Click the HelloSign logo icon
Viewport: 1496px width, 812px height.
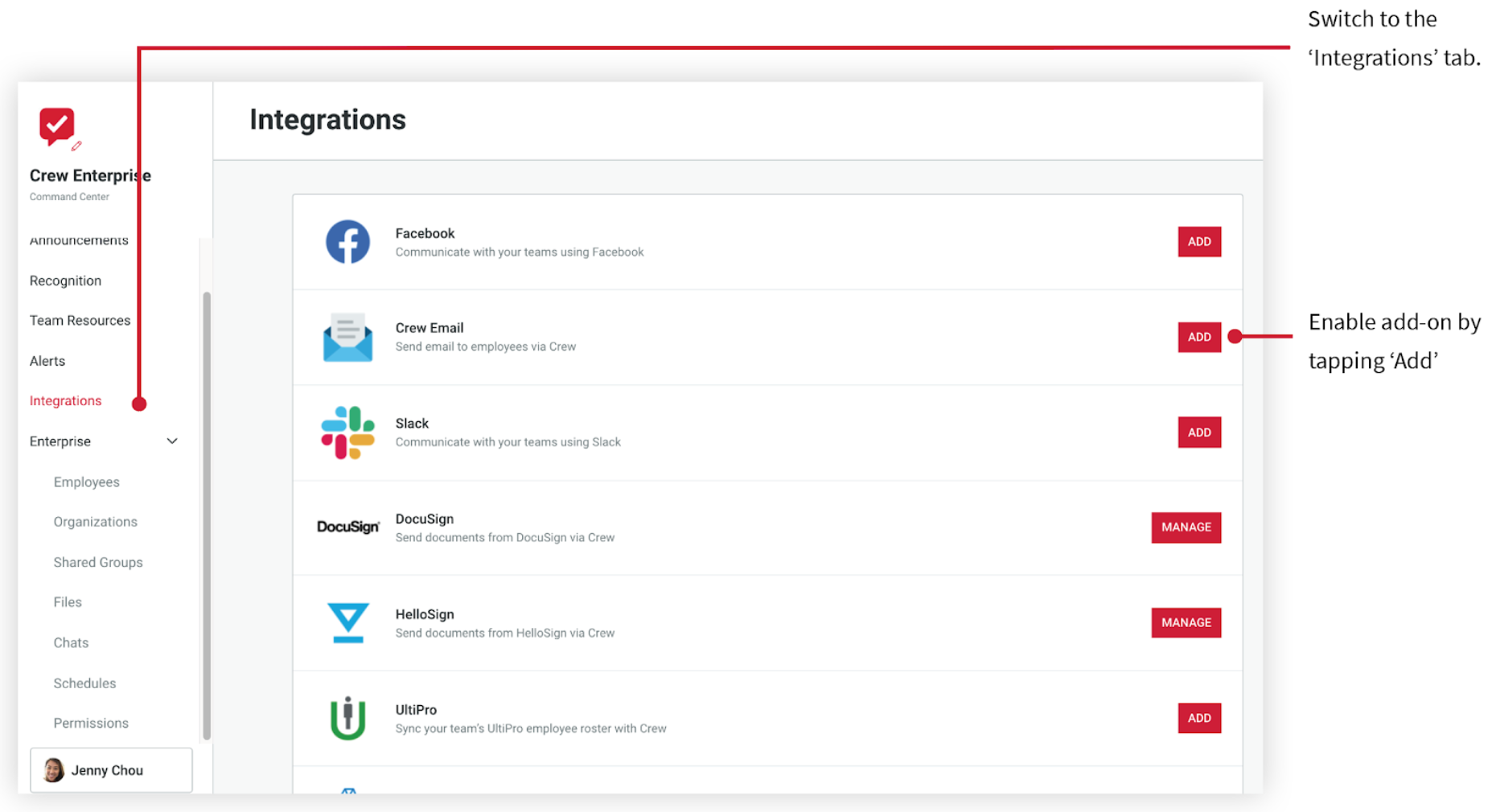(348, 623)
